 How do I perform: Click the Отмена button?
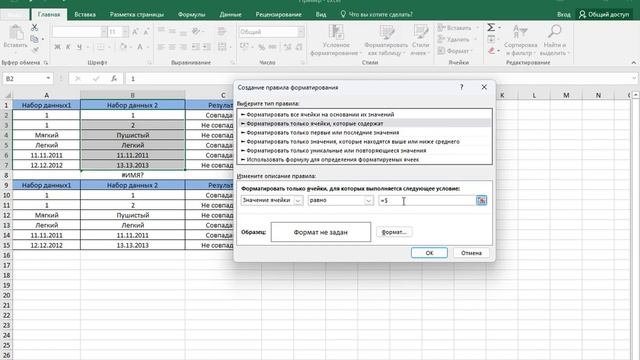[x=471, y=253]
